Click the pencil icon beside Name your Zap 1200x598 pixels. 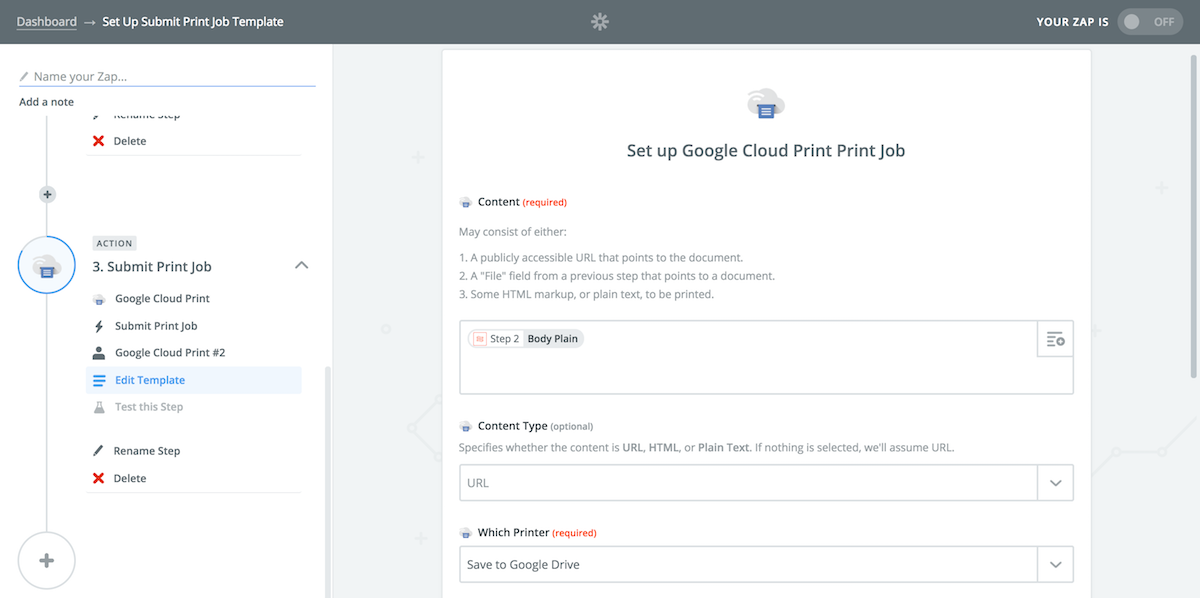(24, 76)
